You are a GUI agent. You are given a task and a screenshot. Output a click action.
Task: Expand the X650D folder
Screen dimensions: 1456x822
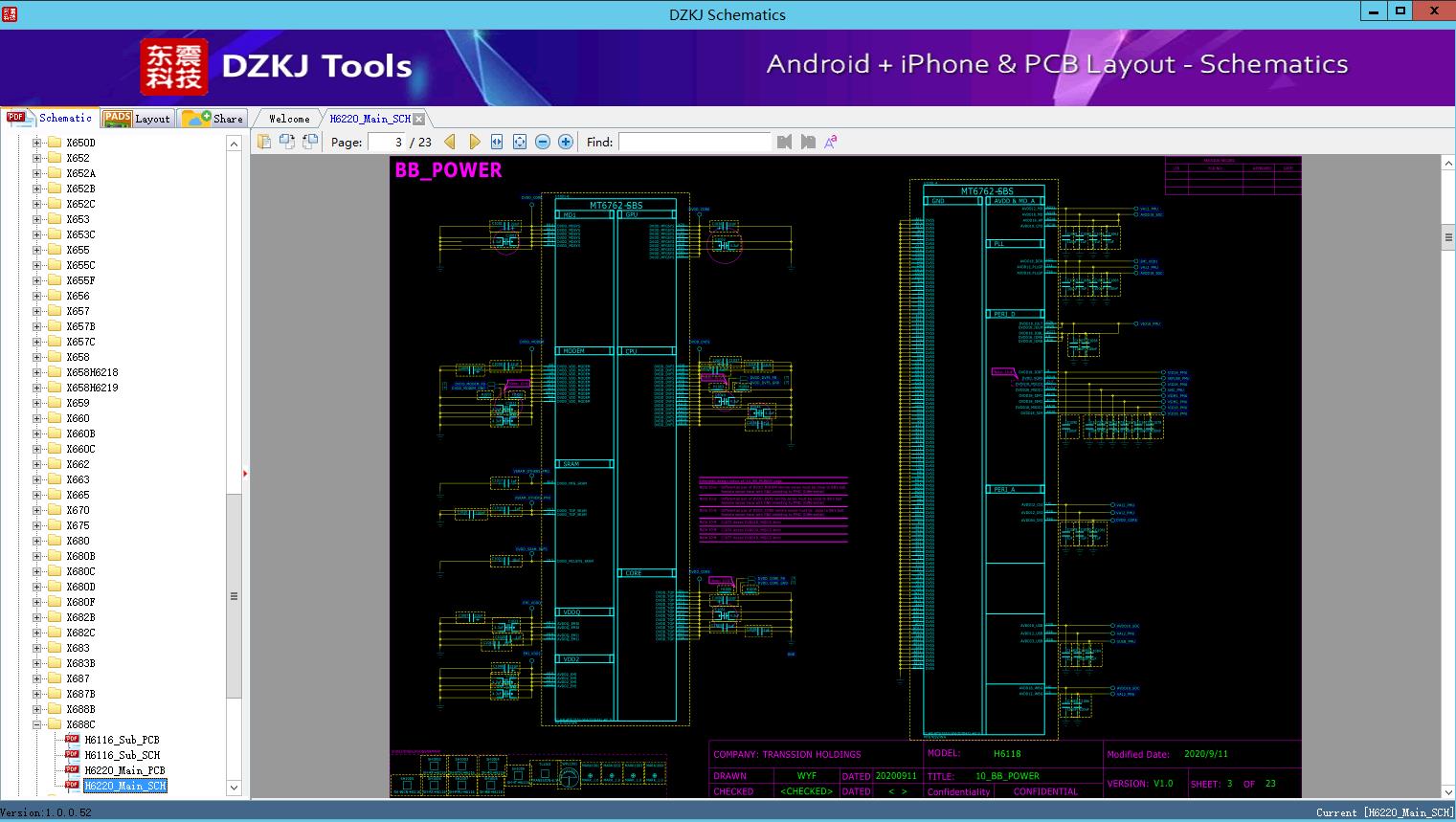pyautogui.click(x=36, y=143)
